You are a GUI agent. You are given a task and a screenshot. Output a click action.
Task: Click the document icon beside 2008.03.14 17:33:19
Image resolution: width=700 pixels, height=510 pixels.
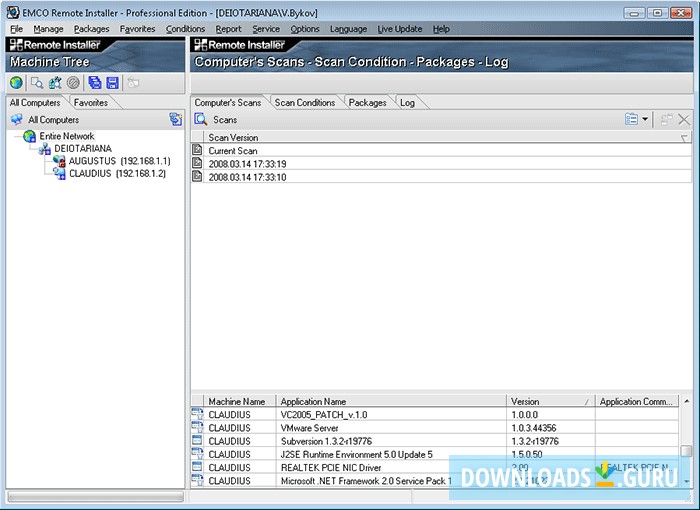pos(197,163)
